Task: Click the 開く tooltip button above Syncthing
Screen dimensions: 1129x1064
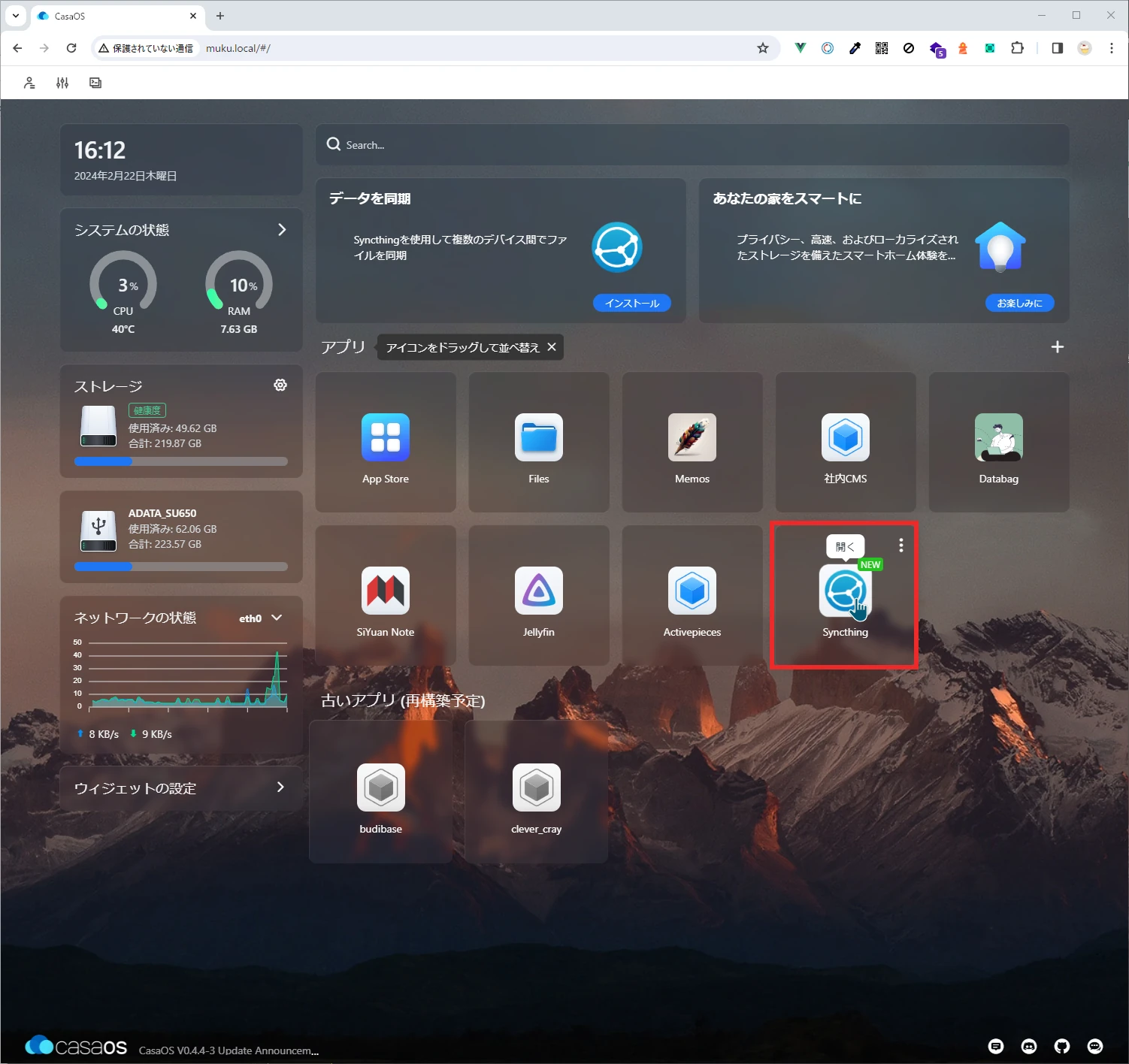Action: point(845,546)
